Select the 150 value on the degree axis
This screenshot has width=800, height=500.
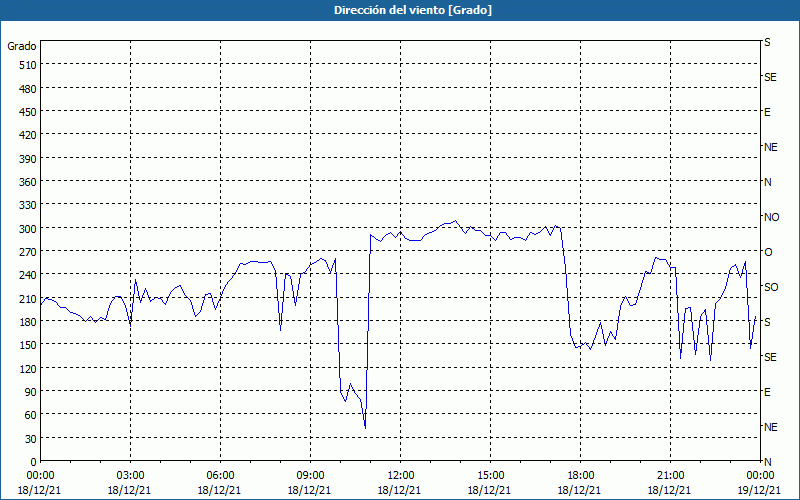coord(28,345)
